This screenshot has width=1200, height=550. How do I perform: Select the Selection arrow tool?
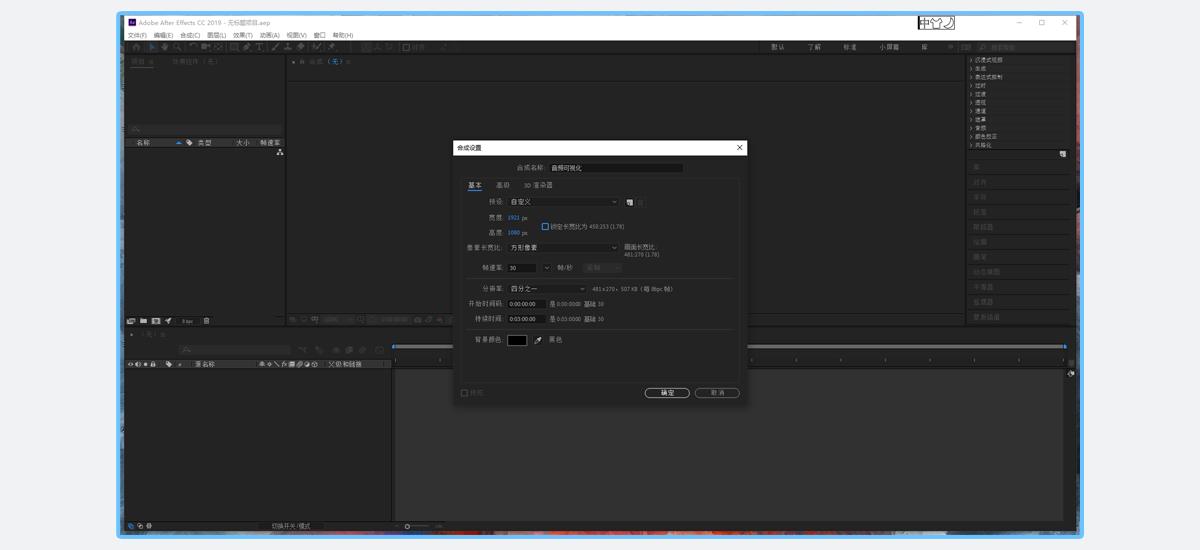[152, 47]
